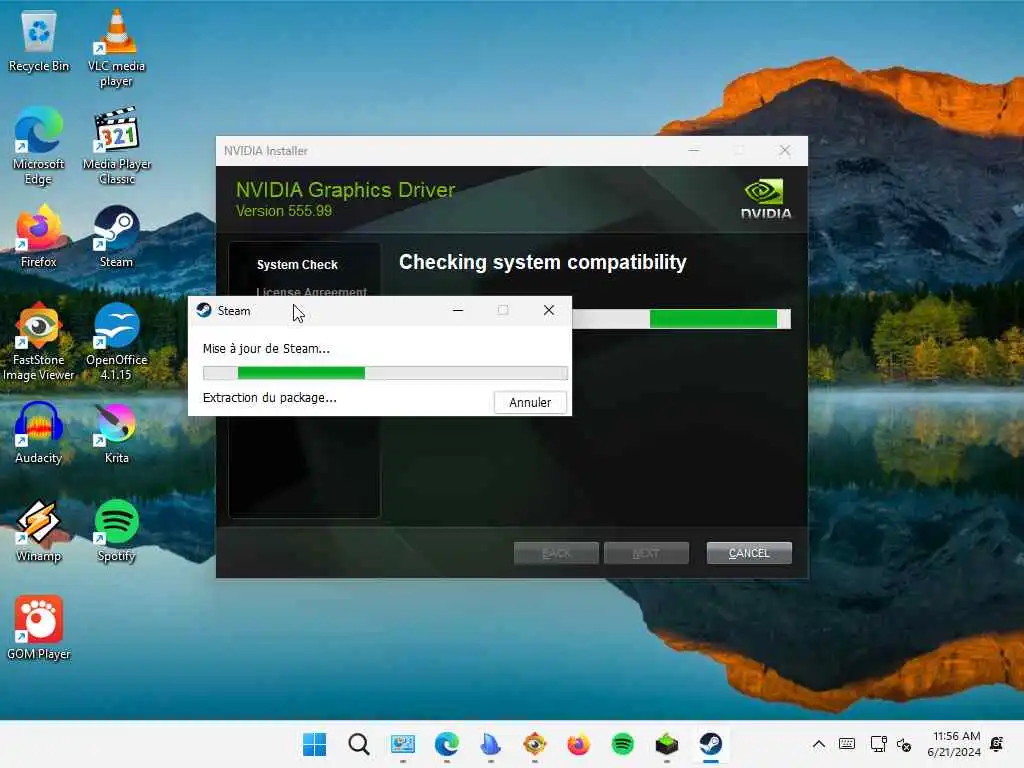Switch to Microsoft Edge in the taskbar
Screen dimensions: 1024x768
447,744
